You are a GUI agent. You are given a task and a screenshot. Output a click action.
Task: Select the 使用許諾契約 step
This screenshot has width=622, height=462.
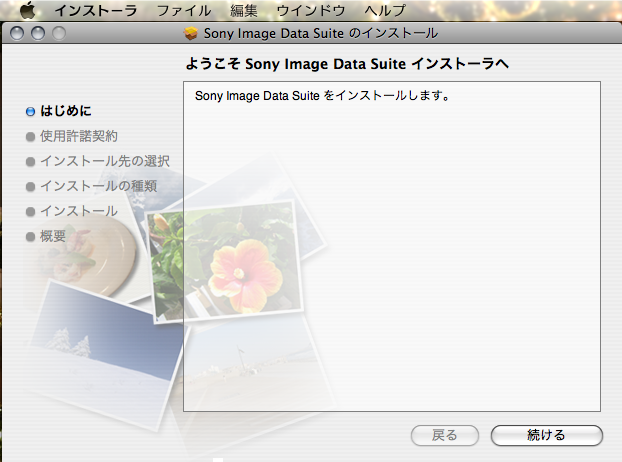tap(79, 136)
